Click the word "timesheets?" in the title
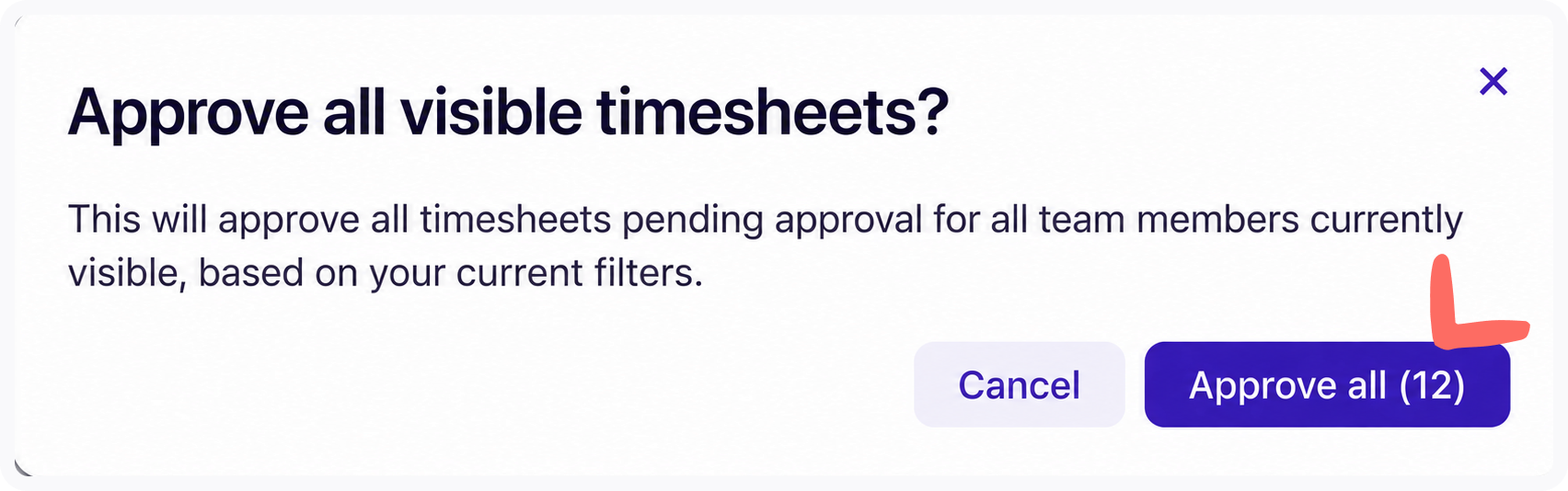Screen dimensions: 1568x491 tap(773, 112)
